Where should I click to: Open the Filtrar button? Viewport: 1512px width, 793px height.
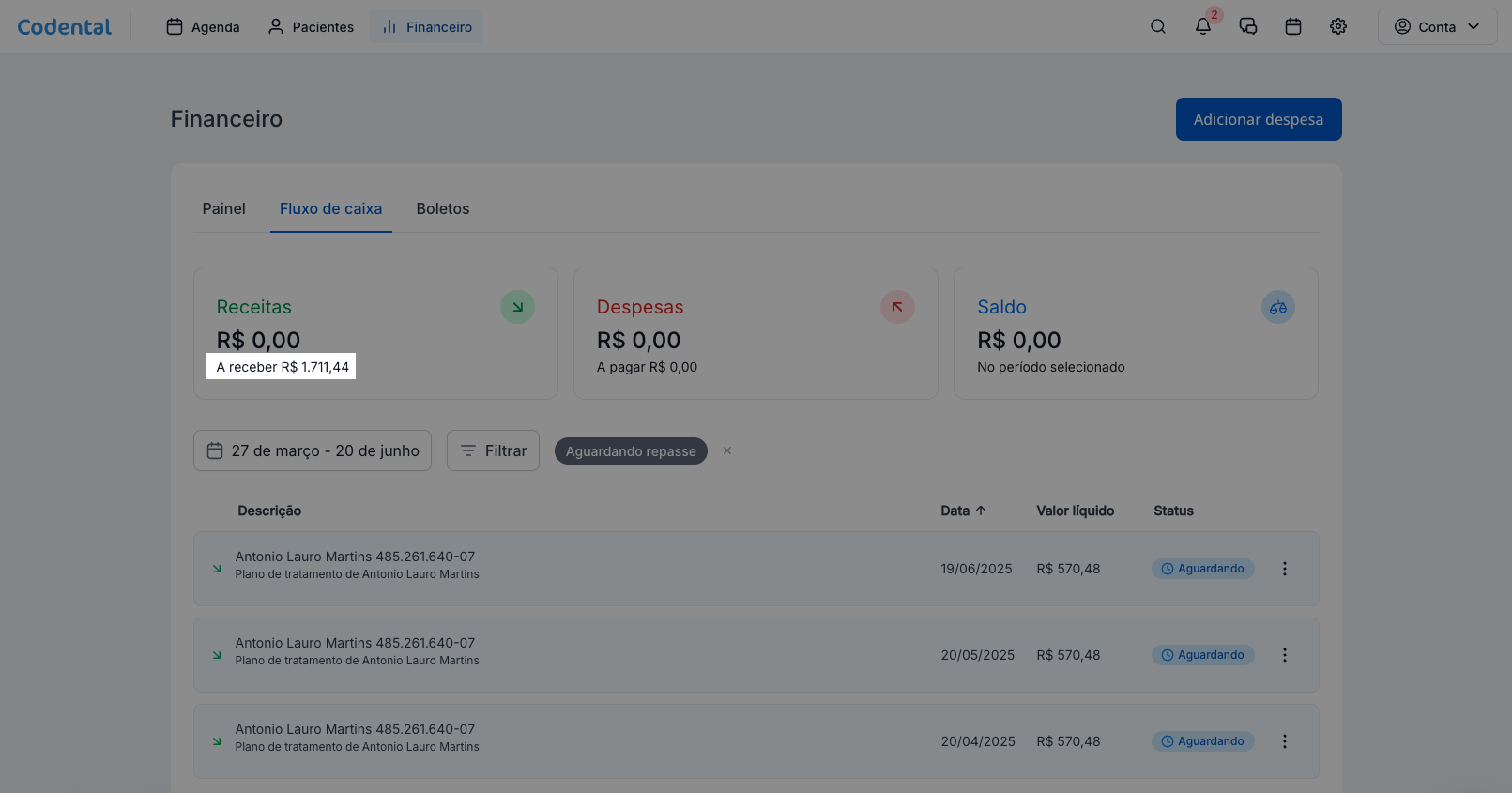(493, 450)
